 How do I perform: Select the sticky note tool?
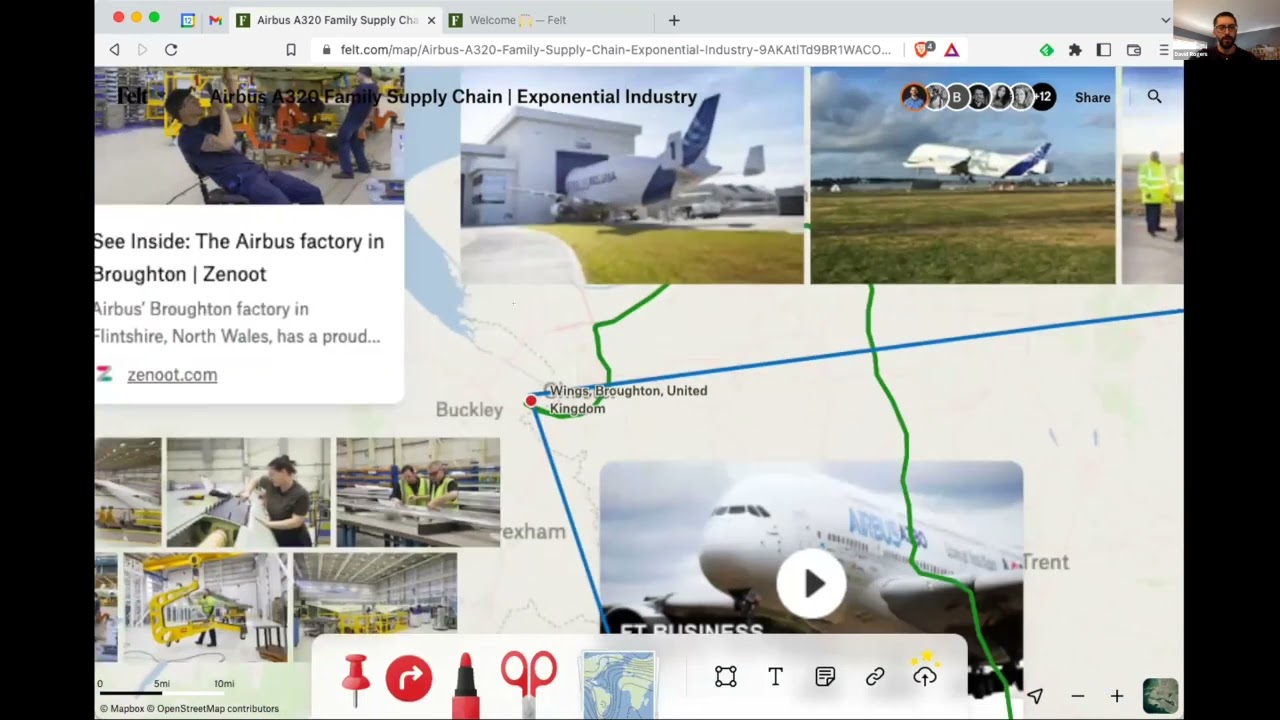click(825, 677)
